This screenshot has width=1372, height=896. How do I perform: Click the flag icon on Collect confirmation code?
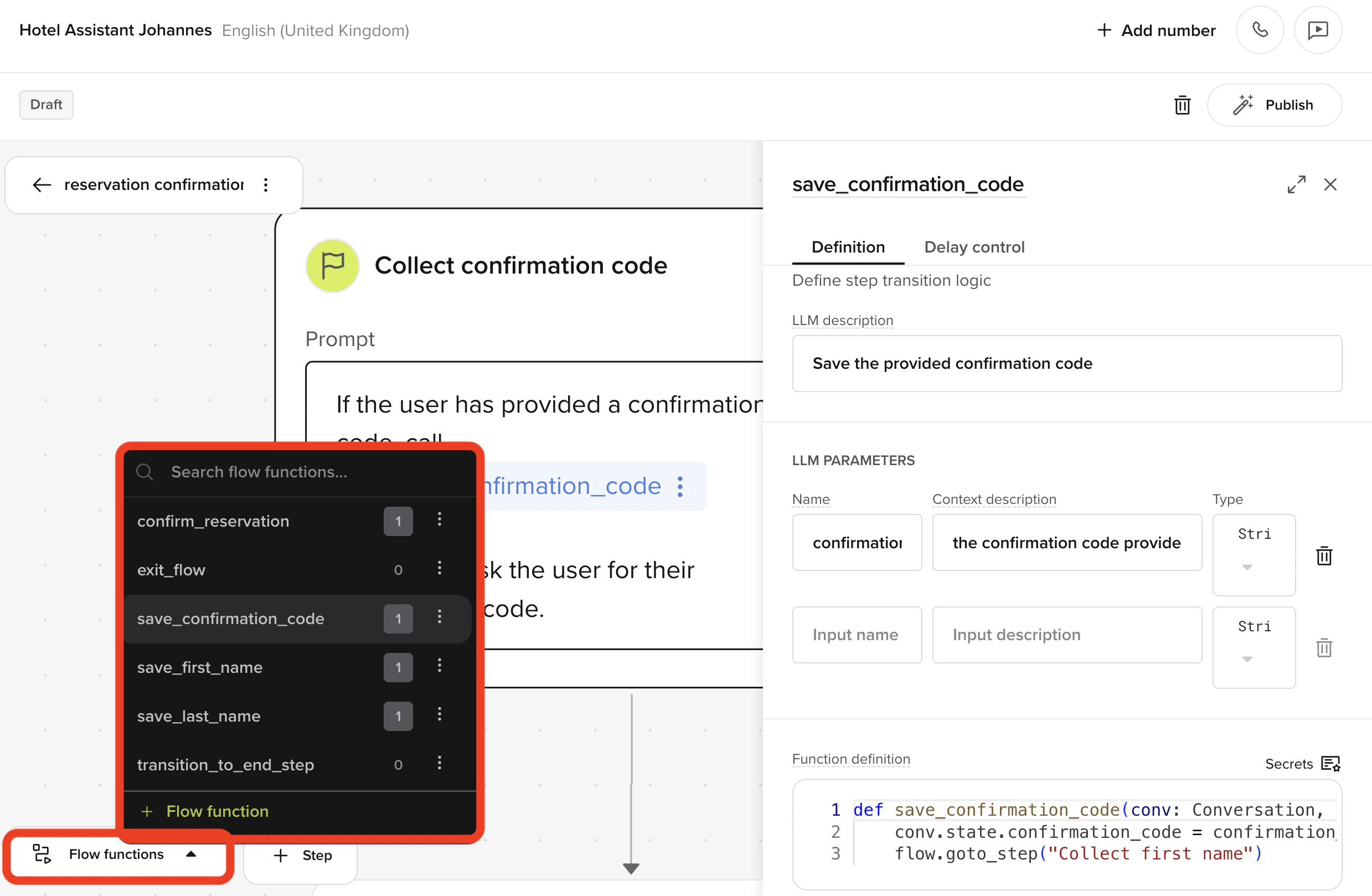(332, 266)
